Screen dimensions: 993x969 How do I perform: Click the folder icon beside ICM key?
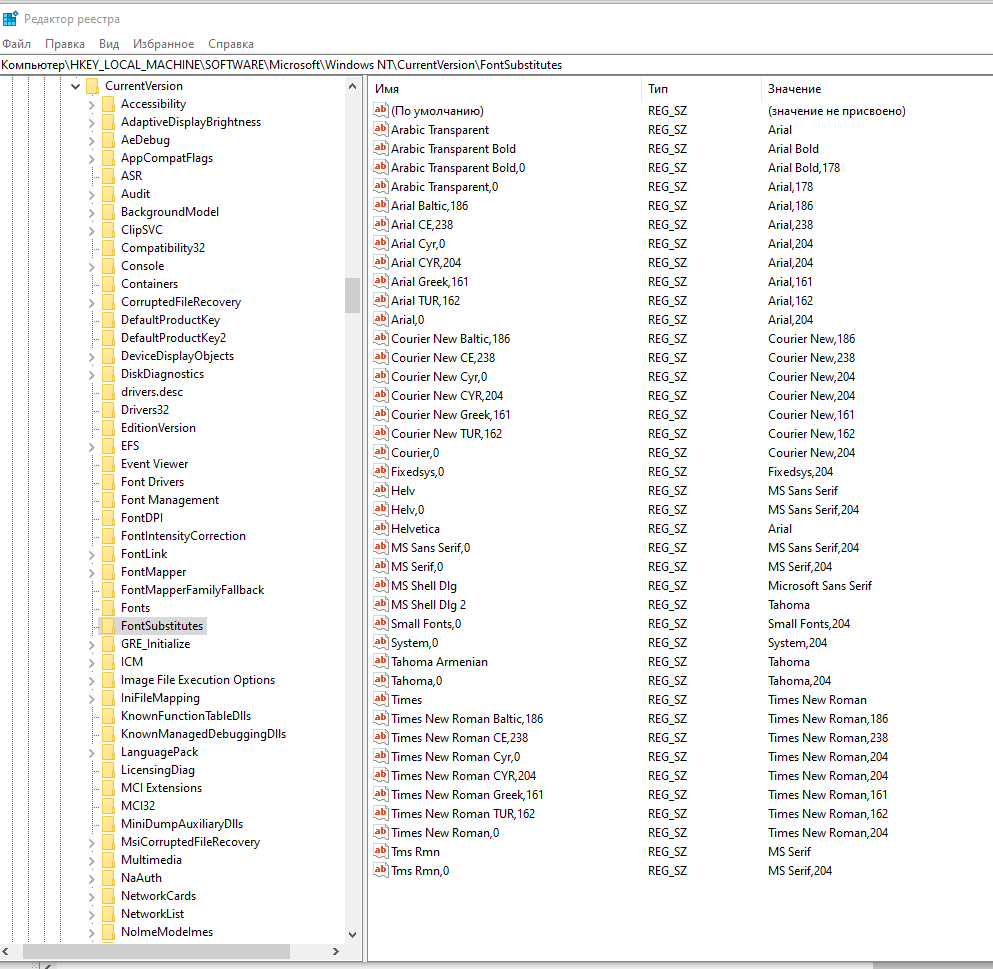point(109,662)
